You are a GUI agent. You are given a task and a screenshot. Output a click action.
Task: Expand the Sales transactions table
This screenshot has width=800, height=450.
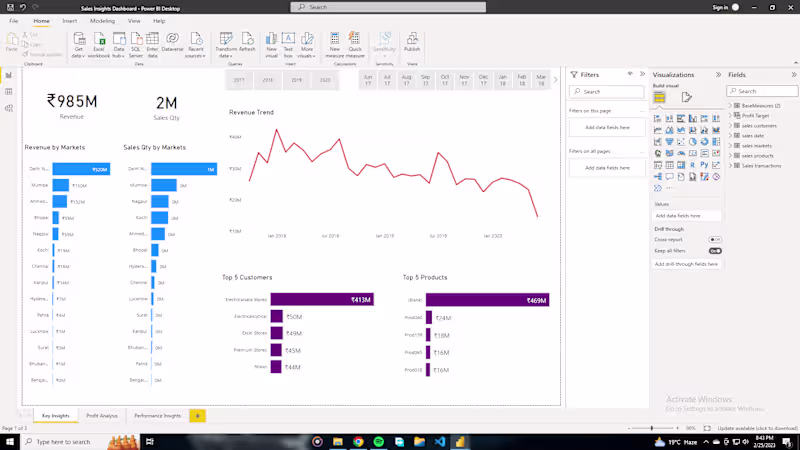tap(731, 166)
